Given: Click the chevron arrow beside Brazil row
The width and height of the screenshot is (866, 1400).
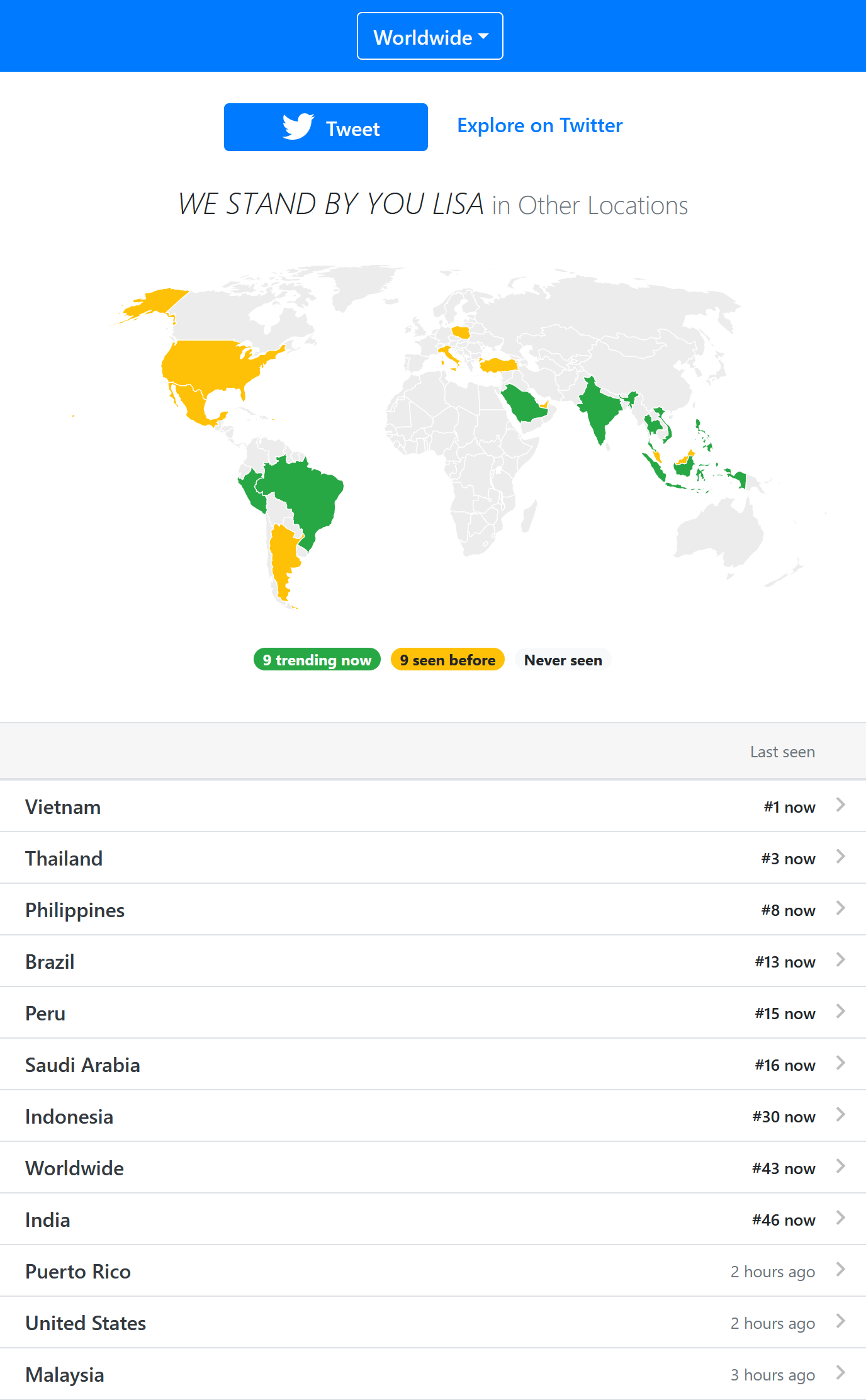Looking at the screenshot, I should coord(840,959).
